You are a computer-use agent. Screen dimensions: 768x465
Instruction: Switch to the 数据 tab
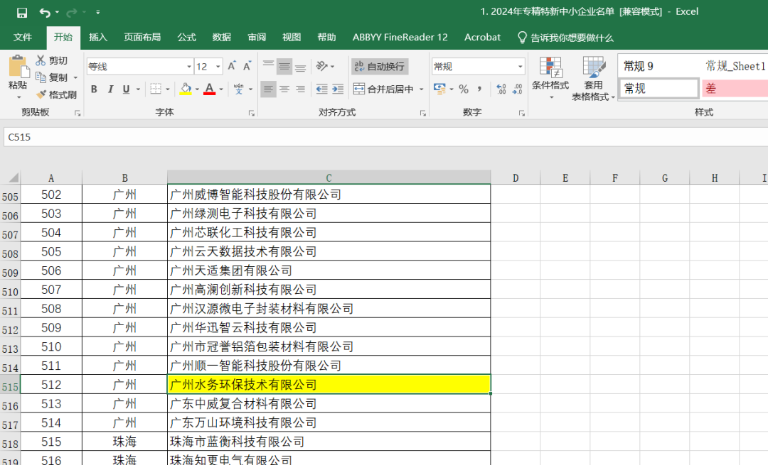[x=221, y=37]
